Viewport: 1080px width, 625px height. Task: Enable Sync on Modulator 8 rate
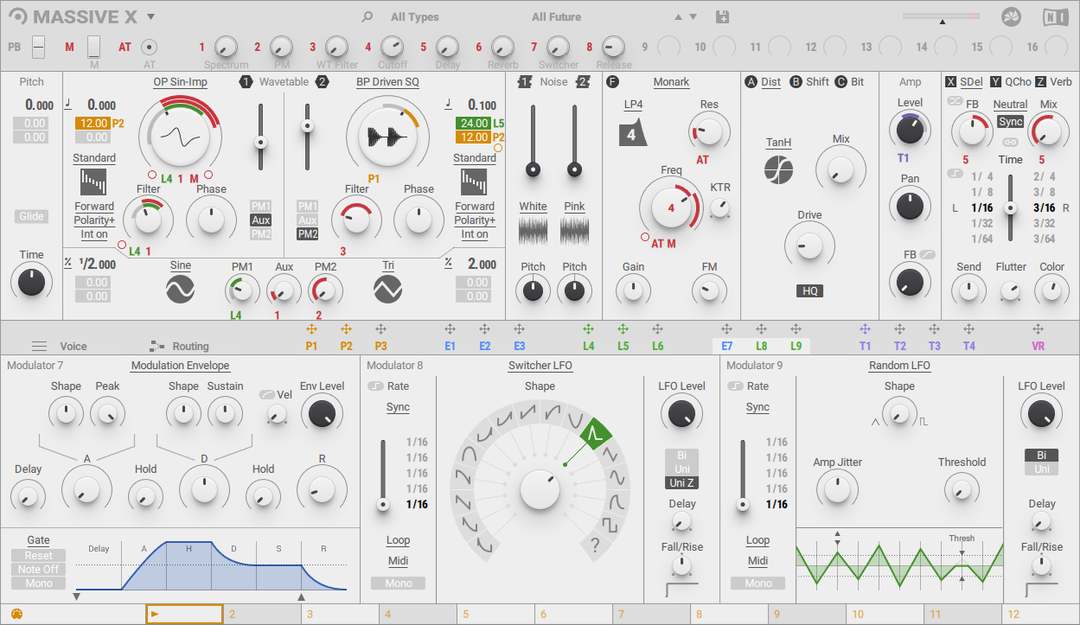click(398, 407)
